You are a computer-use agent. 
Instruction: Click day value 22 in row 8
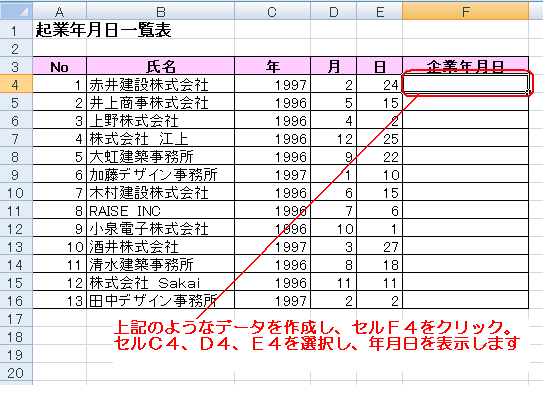tap(380, 156)
